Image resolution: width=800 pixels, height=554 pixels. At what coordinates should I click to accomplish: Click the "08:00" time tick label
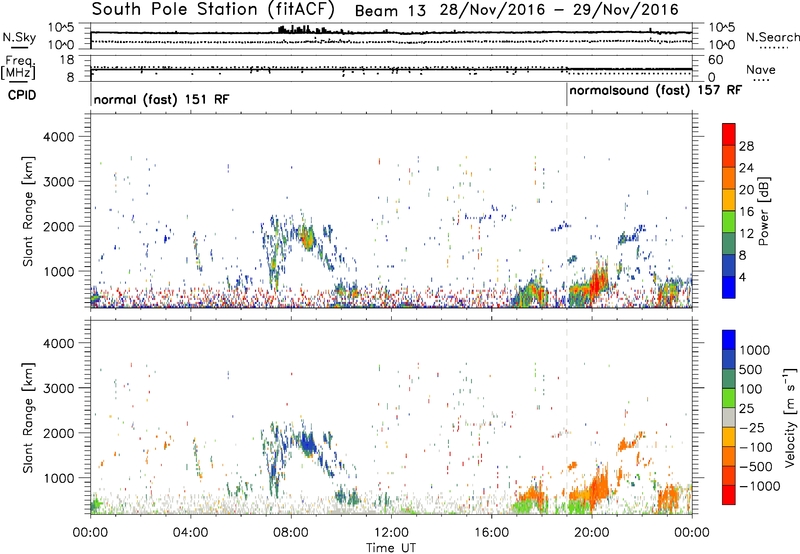[x=291, y=533]
